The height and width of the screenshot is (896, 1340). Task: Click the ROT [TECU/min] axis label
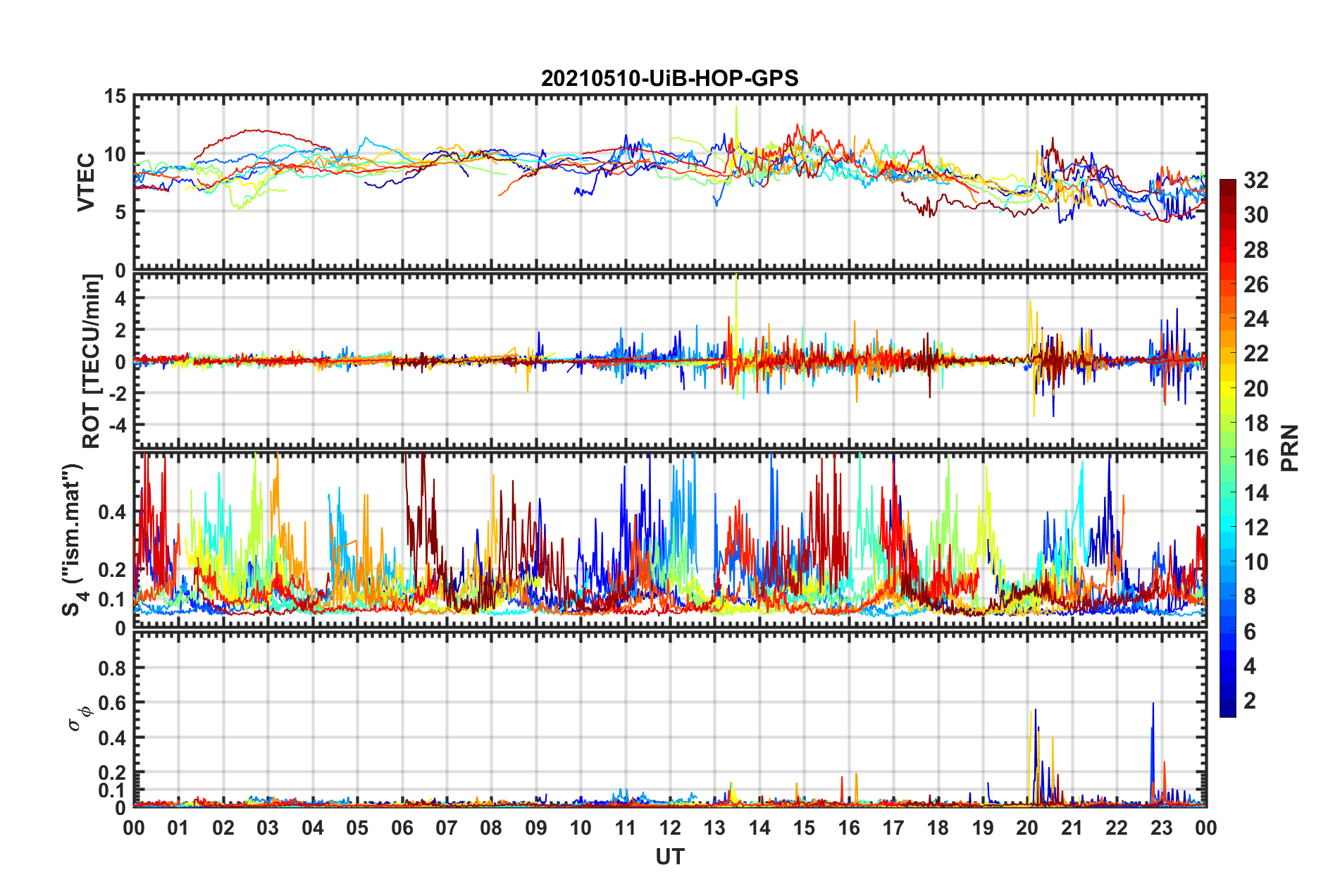coord(92,361)
